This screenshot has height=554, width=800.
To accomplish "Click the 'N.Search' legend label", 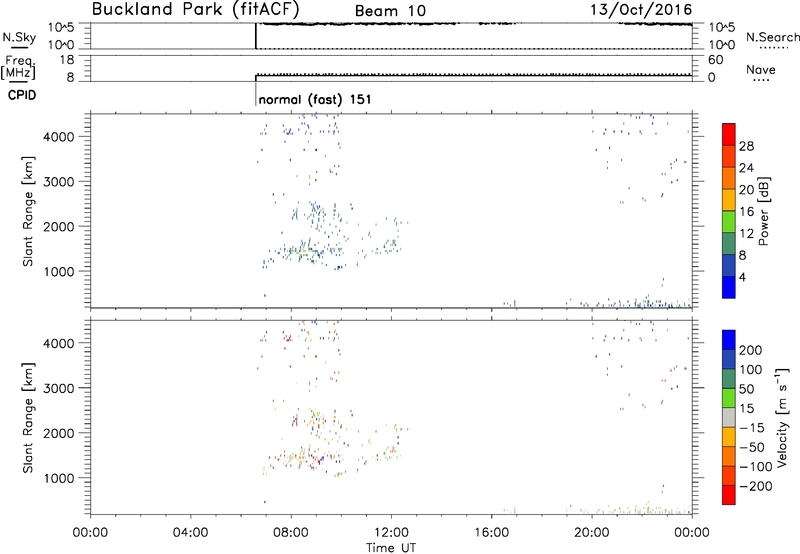I will point(773,37).
